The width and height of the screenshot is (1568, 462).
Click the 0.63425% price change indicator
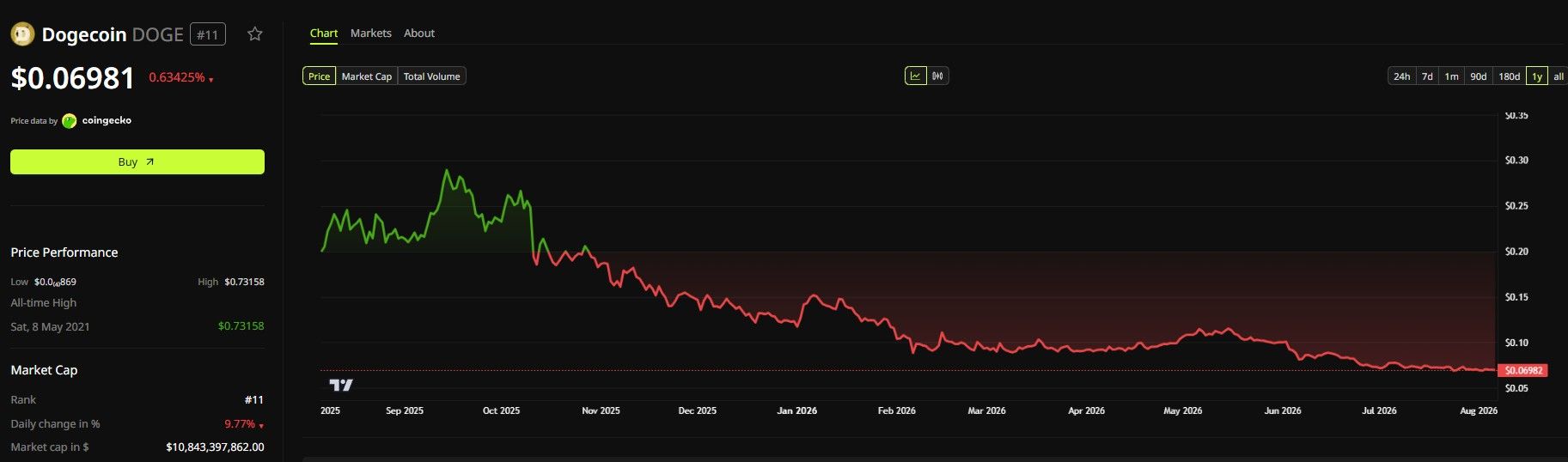tap(181, 77)
